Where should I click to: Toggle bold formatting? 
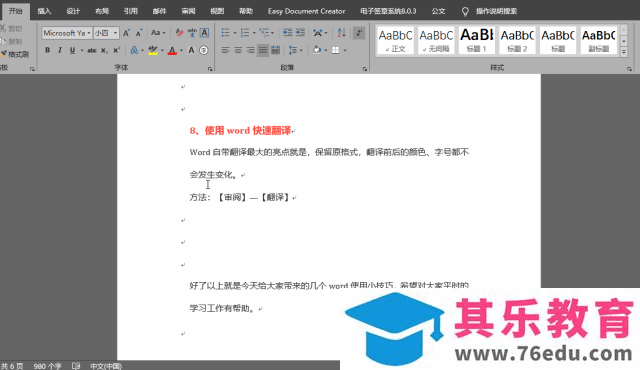coord(47,50)
